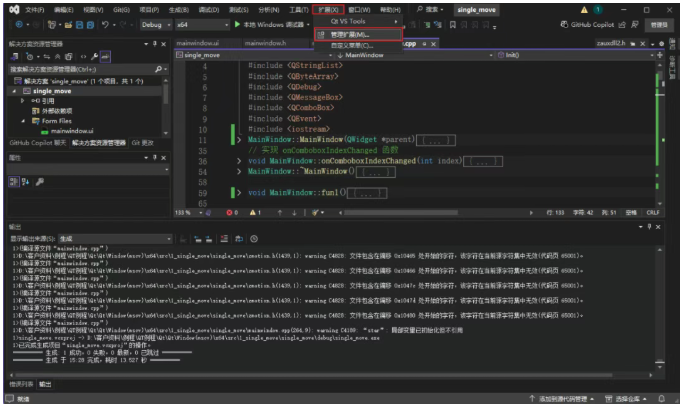Expand the 引用 references node

point(22,101)
